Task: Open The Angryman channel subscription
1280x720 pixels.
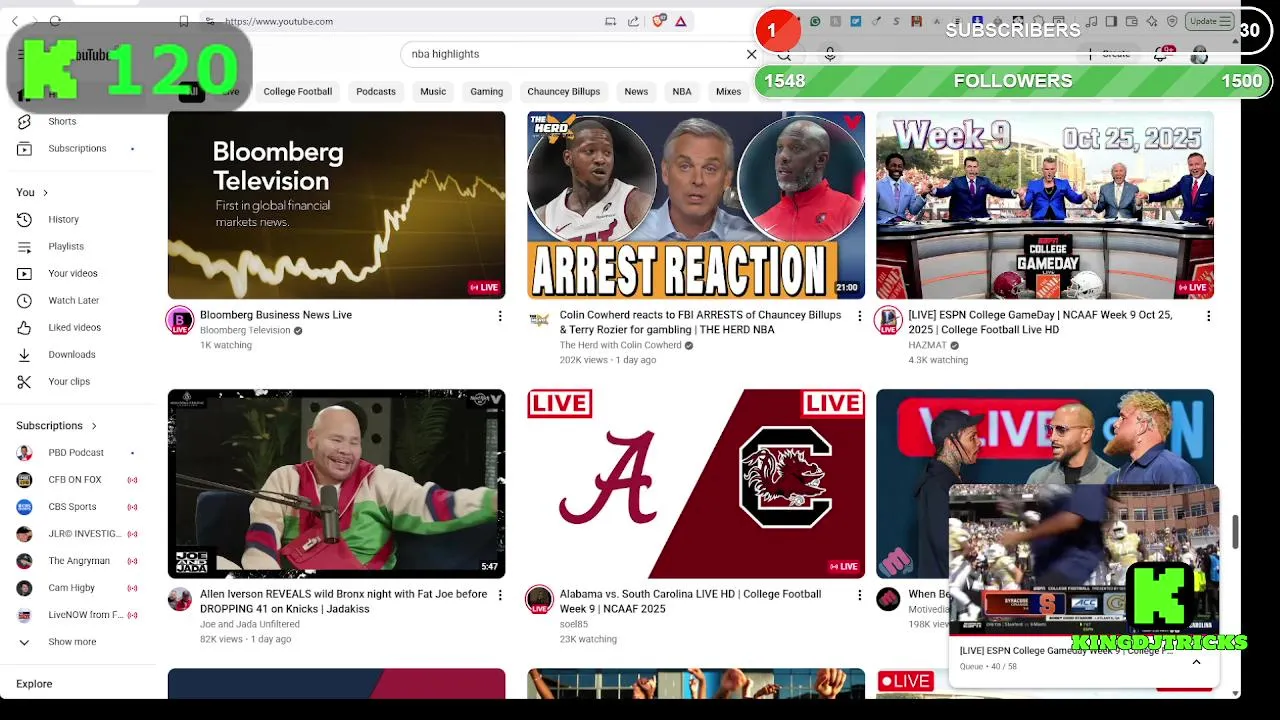Action: (79, 561)
